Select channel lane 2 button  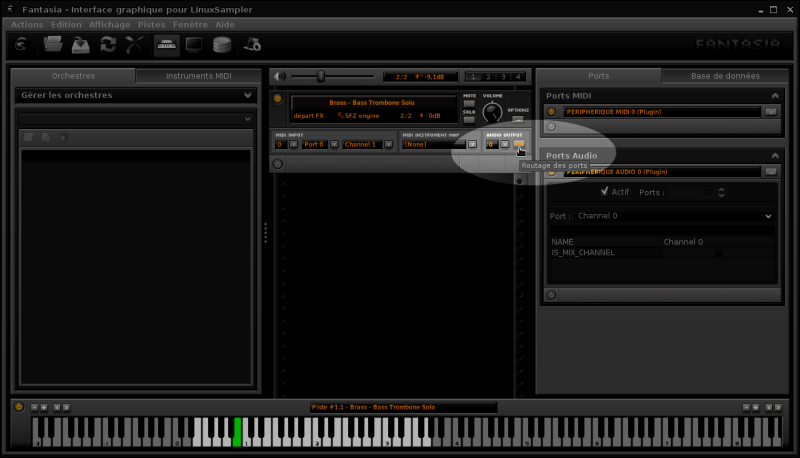(x=488, y=77)
